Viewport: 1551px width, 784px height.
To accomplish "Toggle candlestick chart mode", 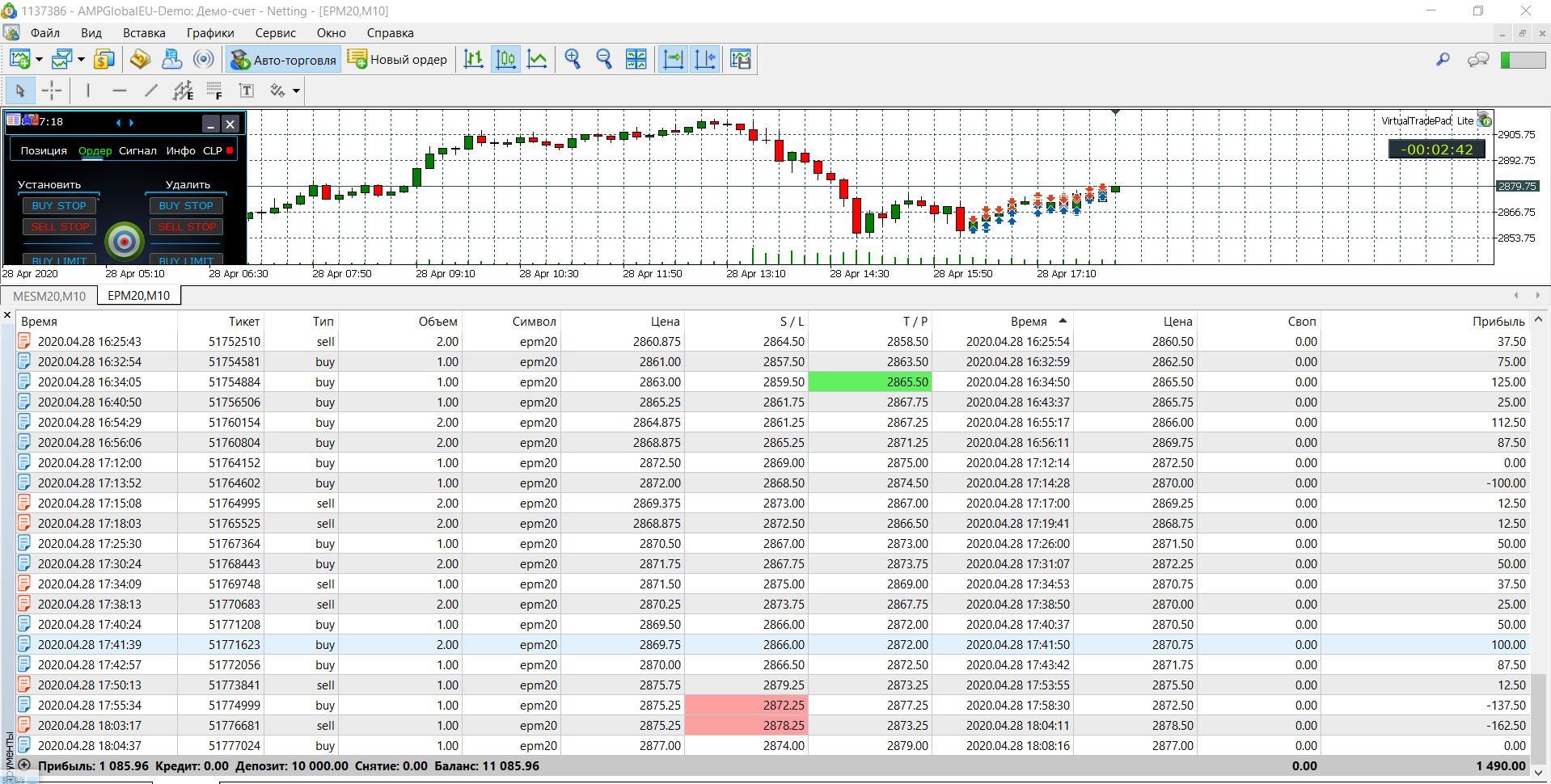I will pyautogui.click(x=505, y=59).
